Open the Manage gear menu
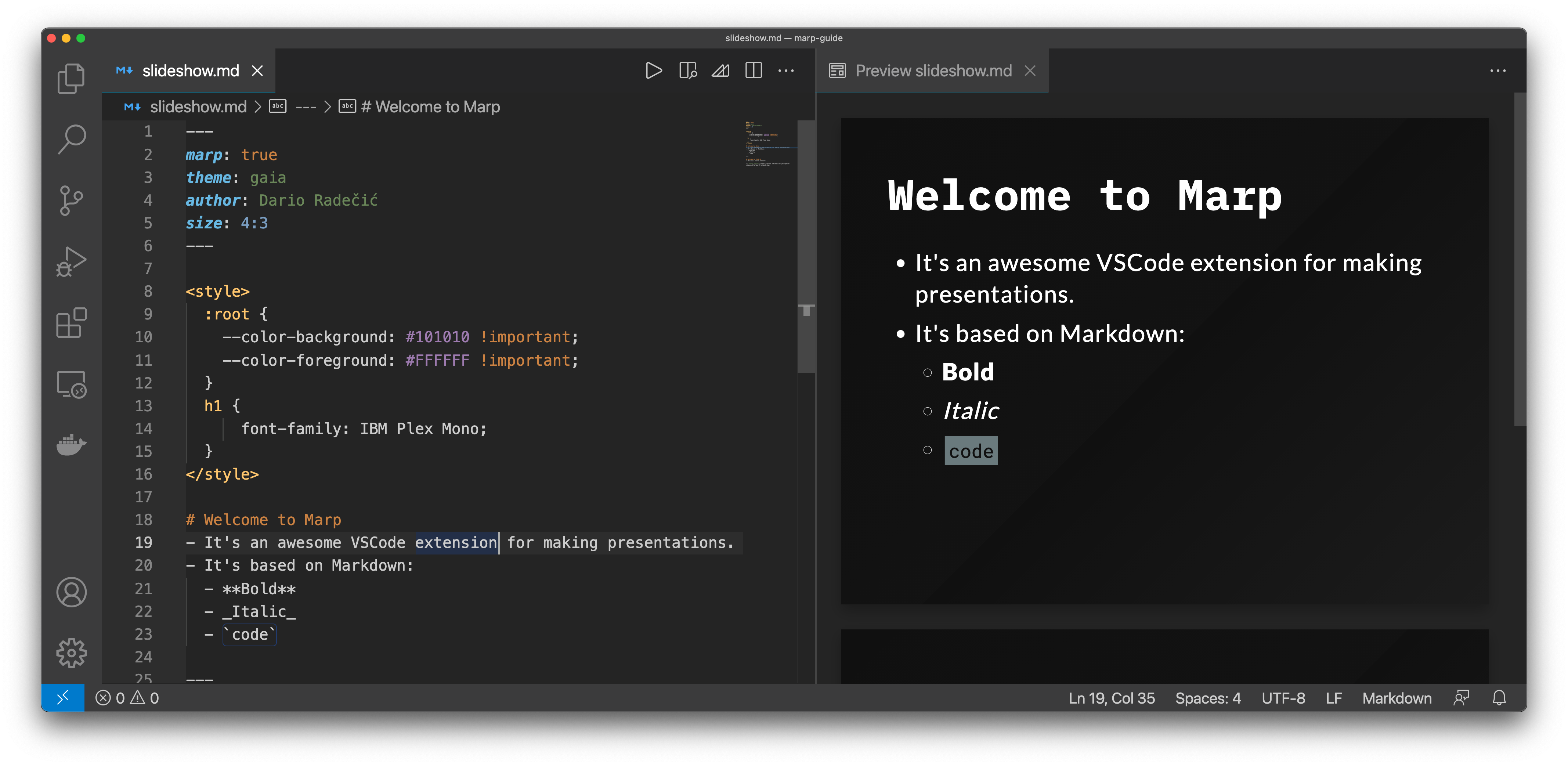 [71, 653]
